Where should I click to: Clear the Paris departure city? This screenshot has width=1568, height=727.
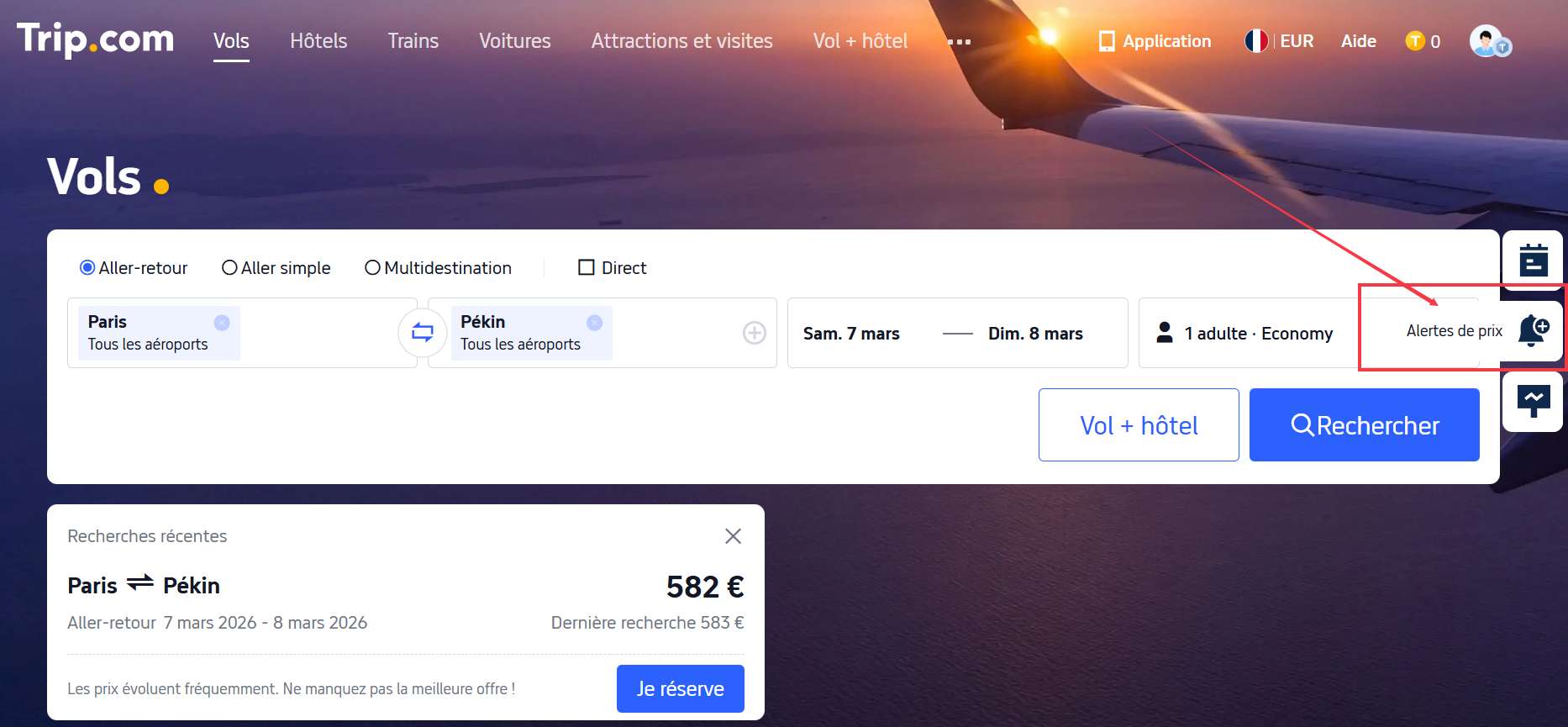pos(222,323)
